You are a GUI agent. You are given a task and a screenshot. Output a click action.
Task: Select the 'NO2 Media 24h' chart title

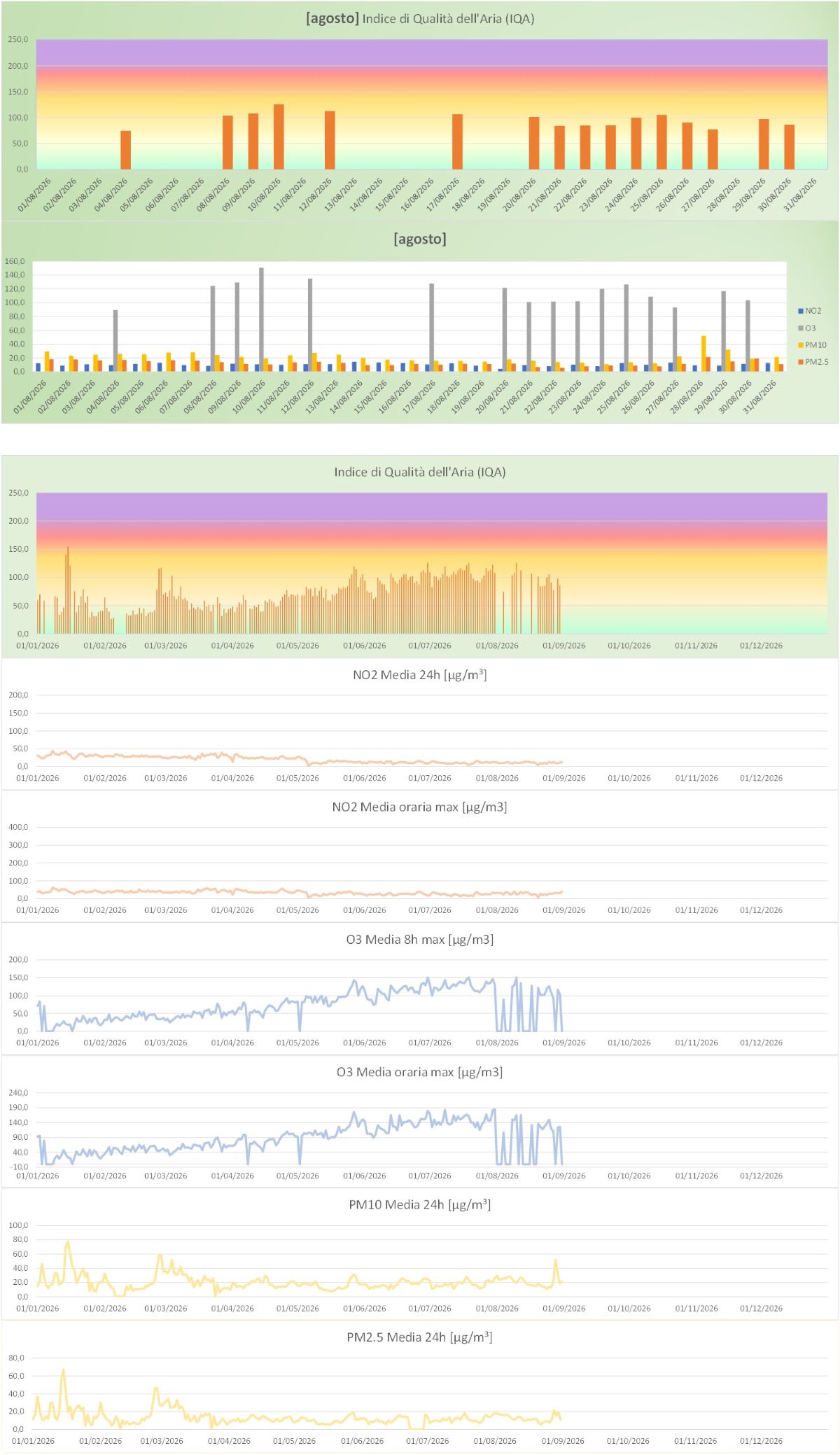pyautogui.click(x=420, y=675)
